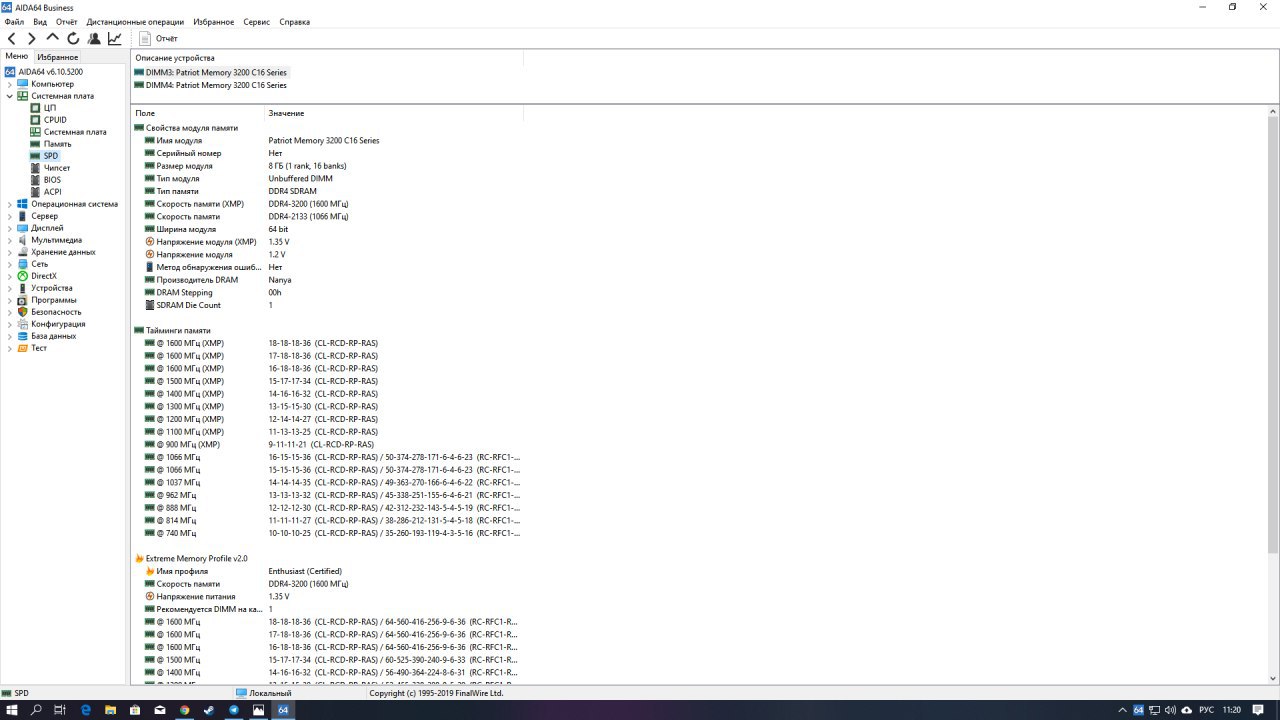The height and width of the screenshot is (720, 1280).
Task: Open Steam from the taskbar
Action: (x=209, y=710)
